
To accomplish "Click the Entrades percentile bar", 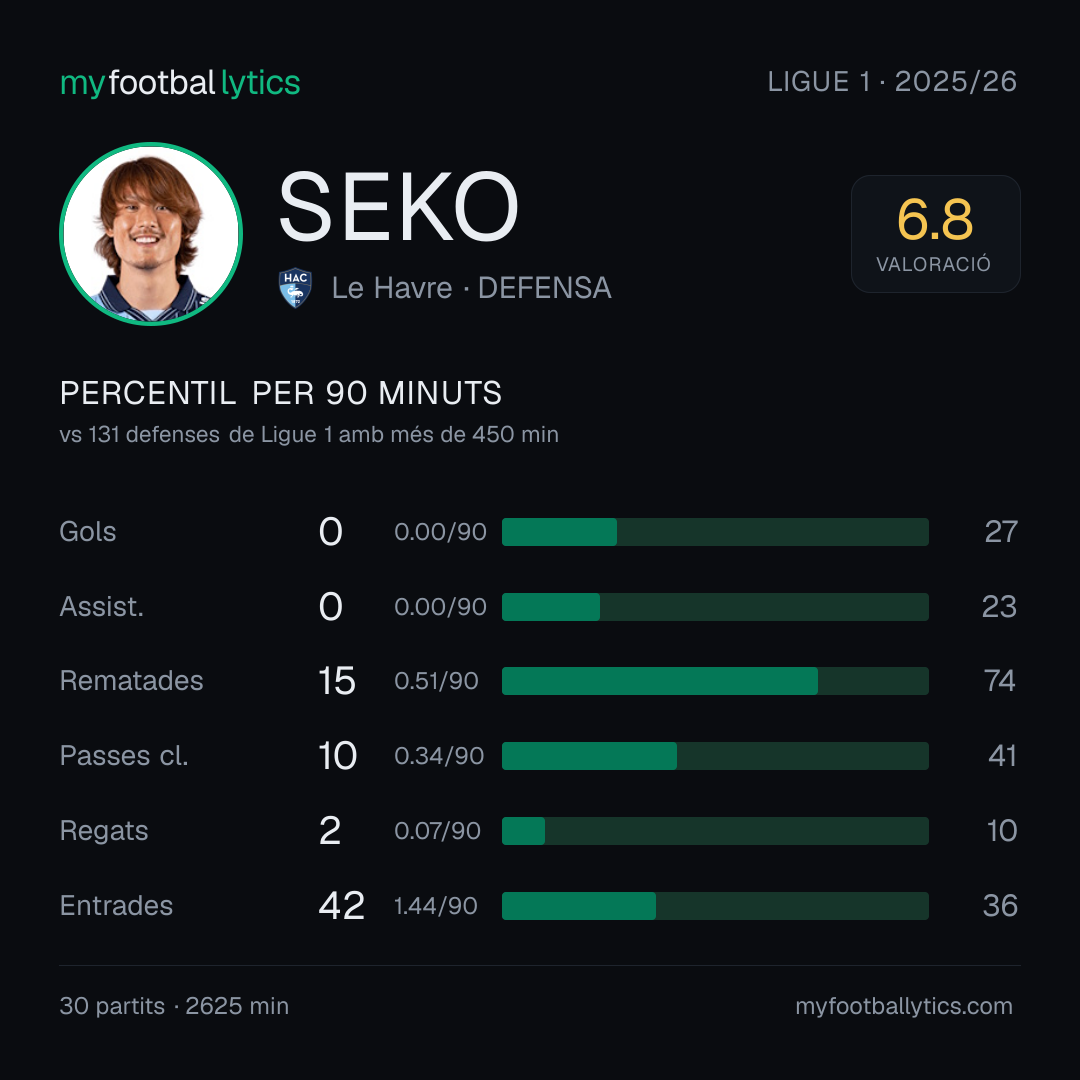I will pos(715,906).
